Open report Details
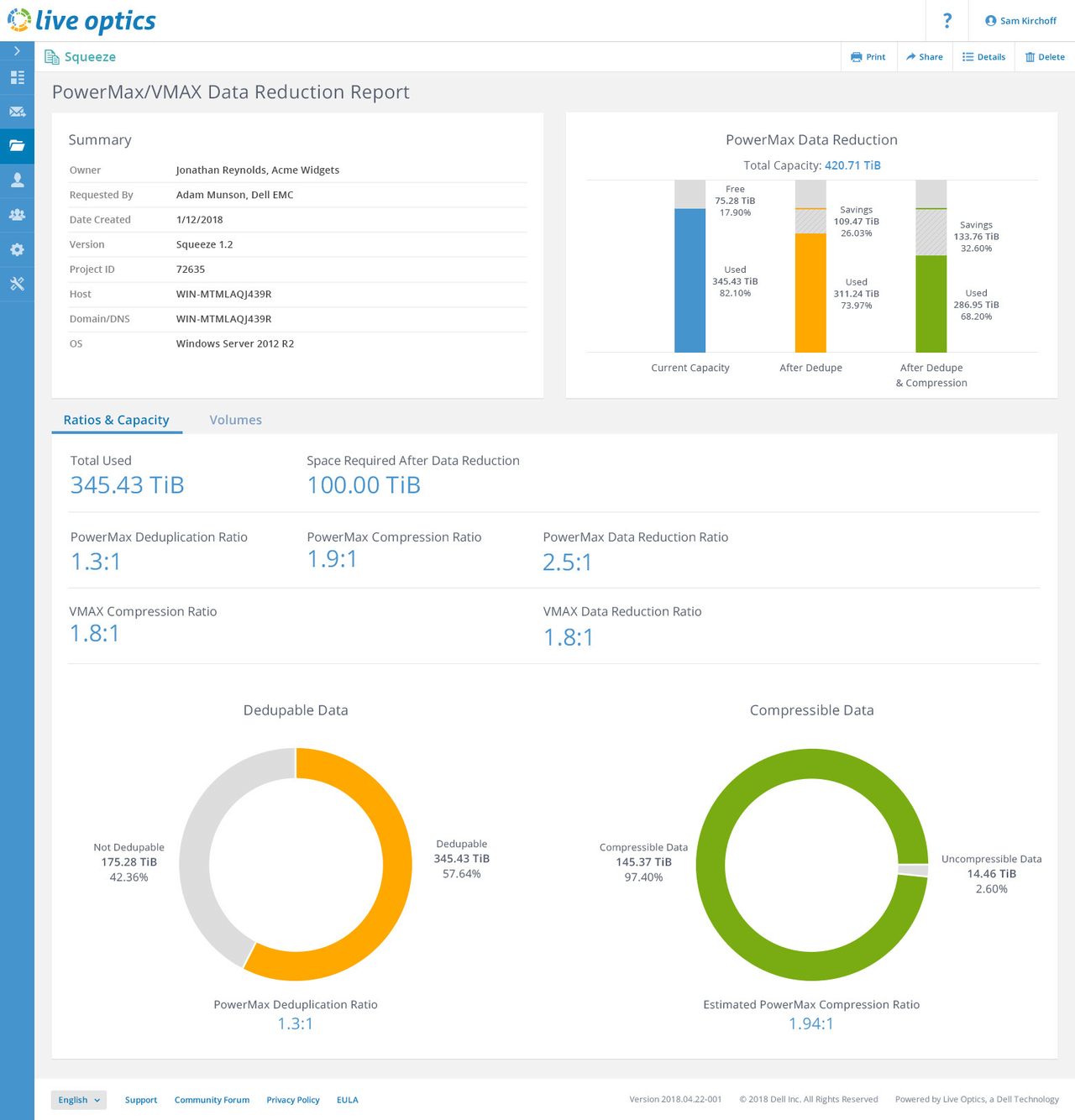The height and width of the screenshot is (1120, 1075). [x=983, y=57]
